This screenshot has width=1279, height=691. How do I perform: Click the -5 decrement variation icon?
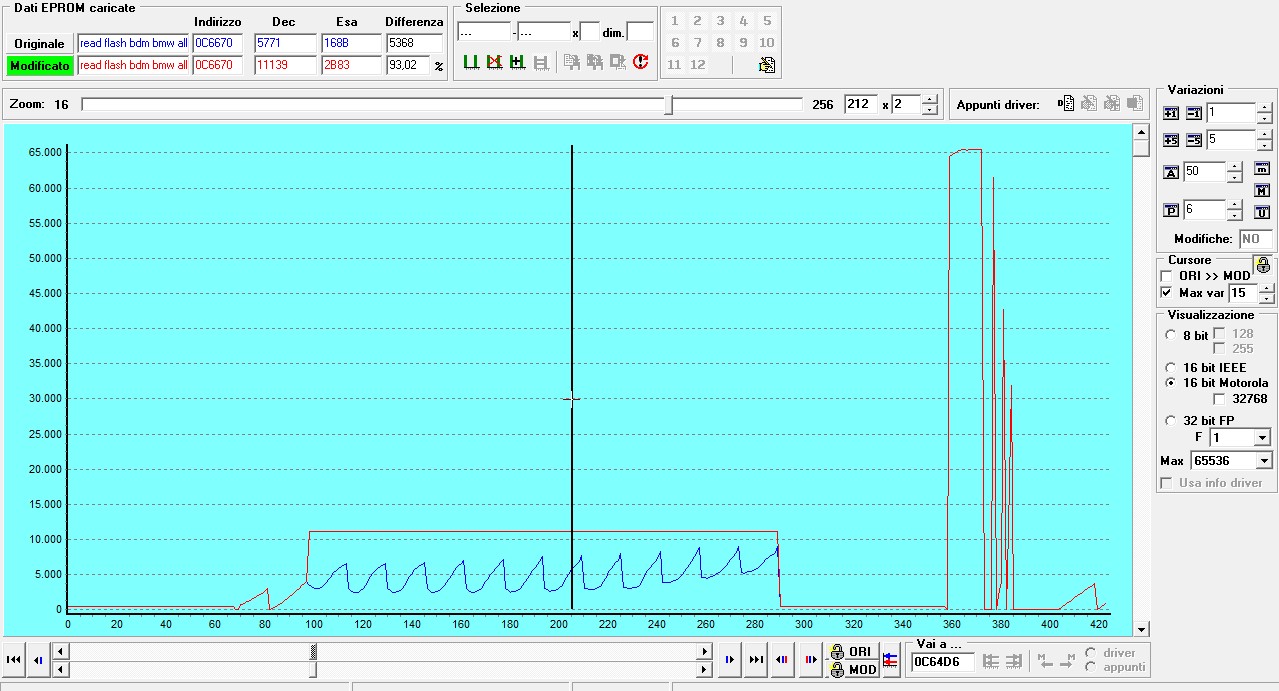[x=1193, y=141]
